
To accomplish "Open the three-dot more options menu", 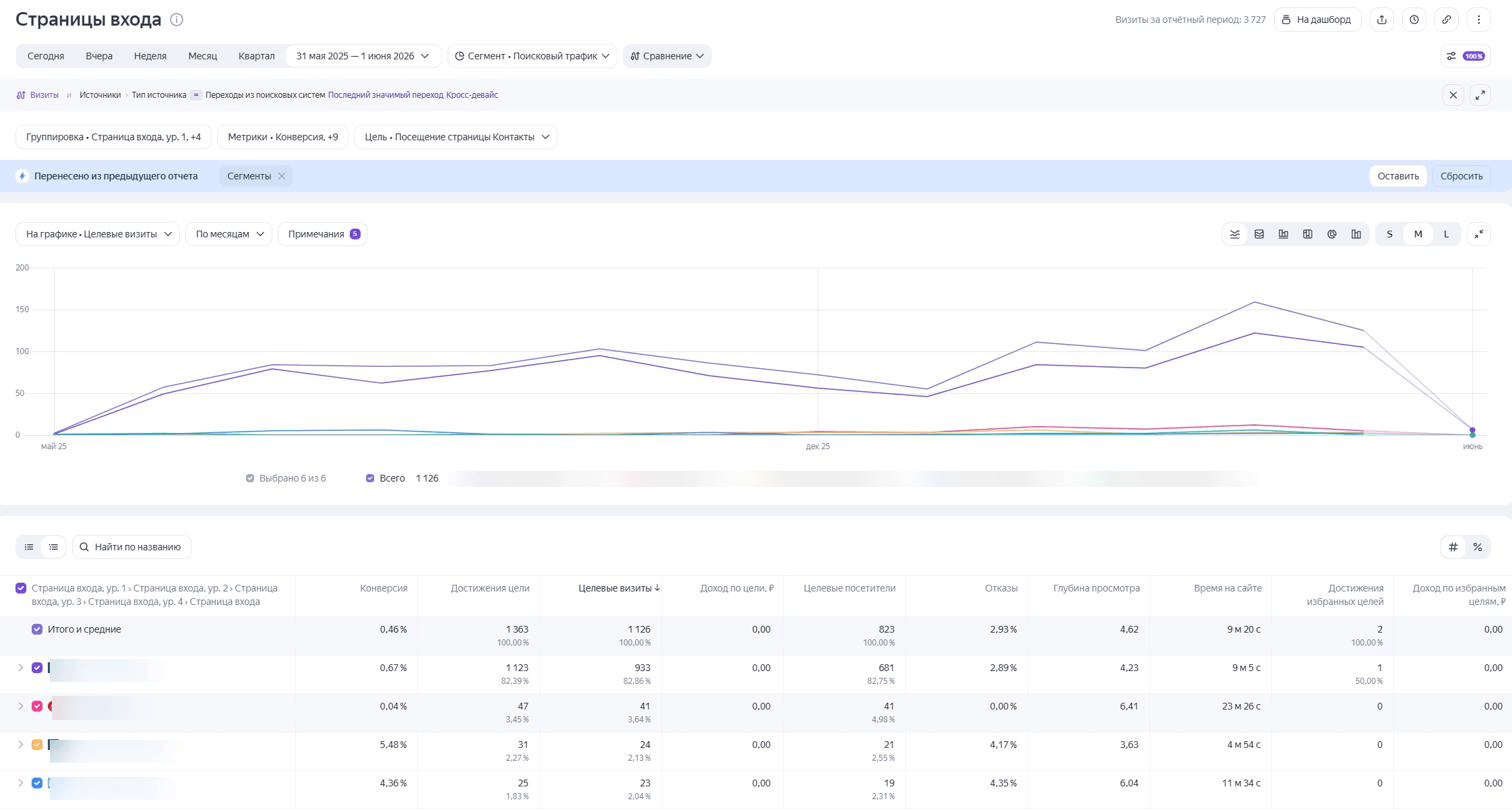I will tap(1479, 20).
